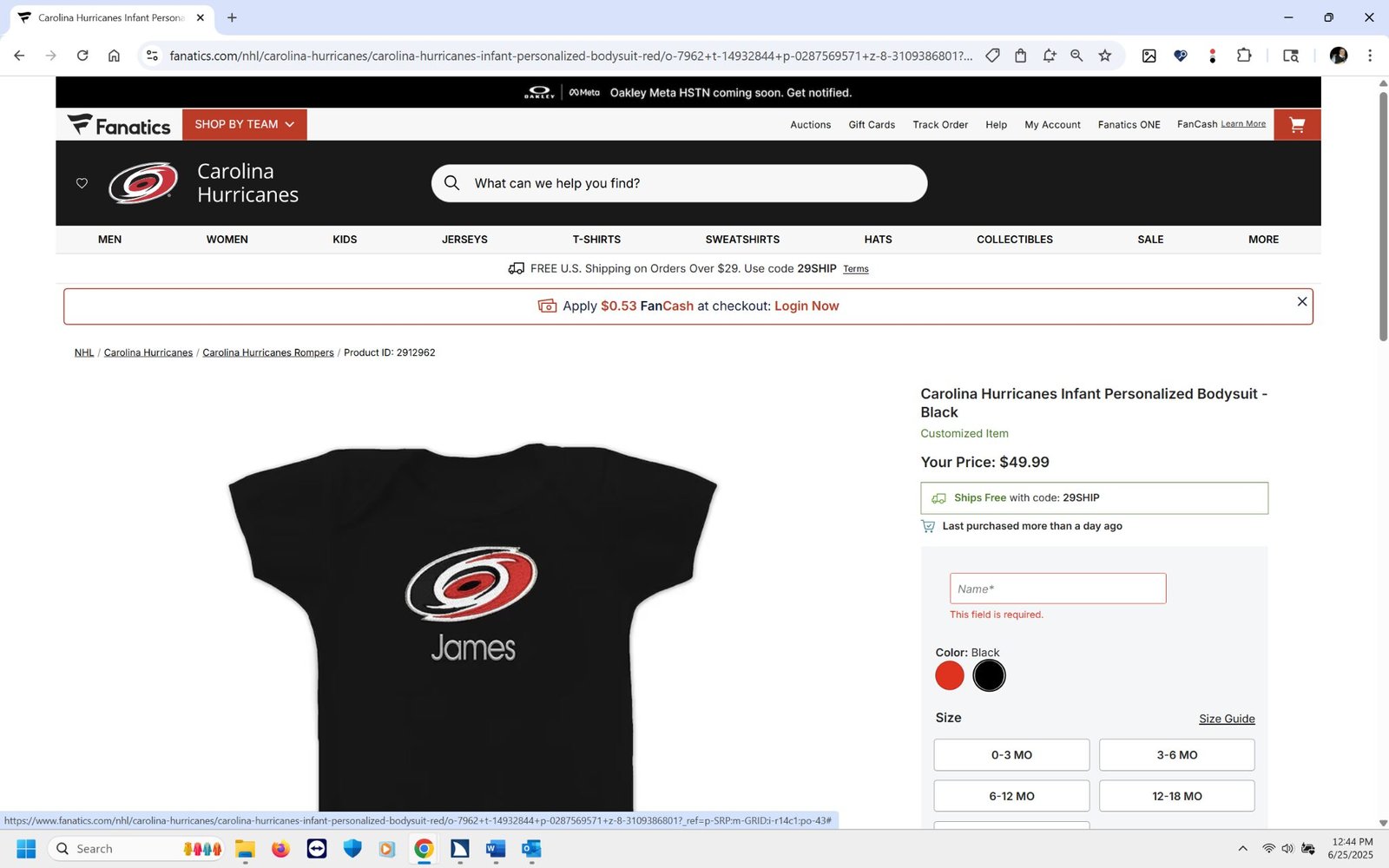Launch Firefox from taskbar
The image size is (1389, 868).
[x=280, y=848]
